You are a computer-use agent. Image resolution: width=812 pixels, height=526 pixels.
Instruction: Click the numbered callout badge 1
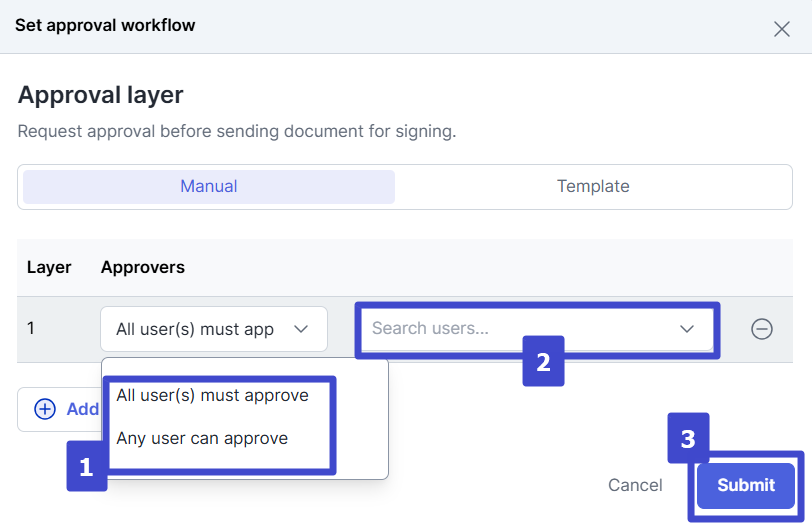[x=86, y=467]
